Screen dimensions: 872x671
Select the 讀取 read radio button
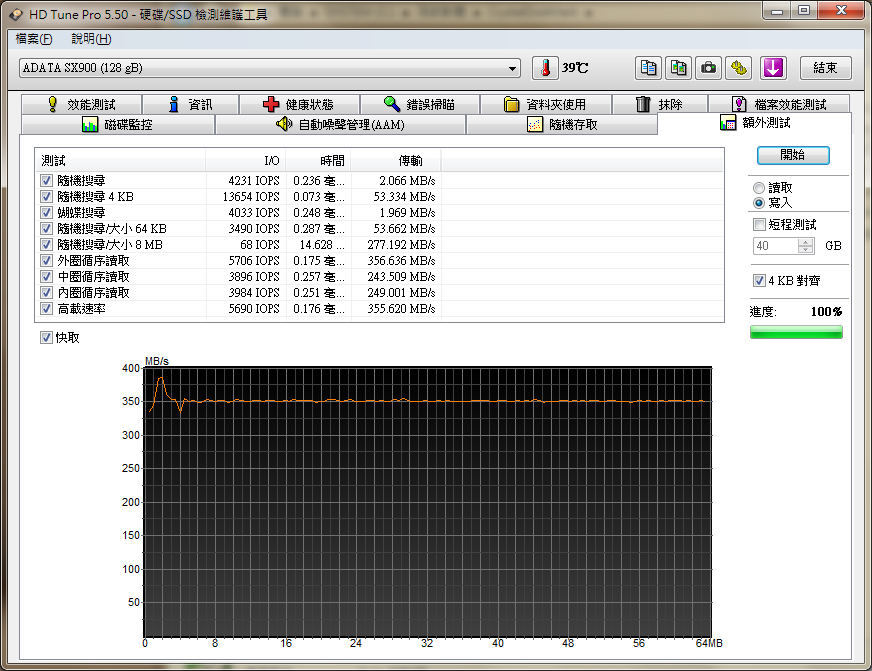pyautogui.click(x=759, y=188)
